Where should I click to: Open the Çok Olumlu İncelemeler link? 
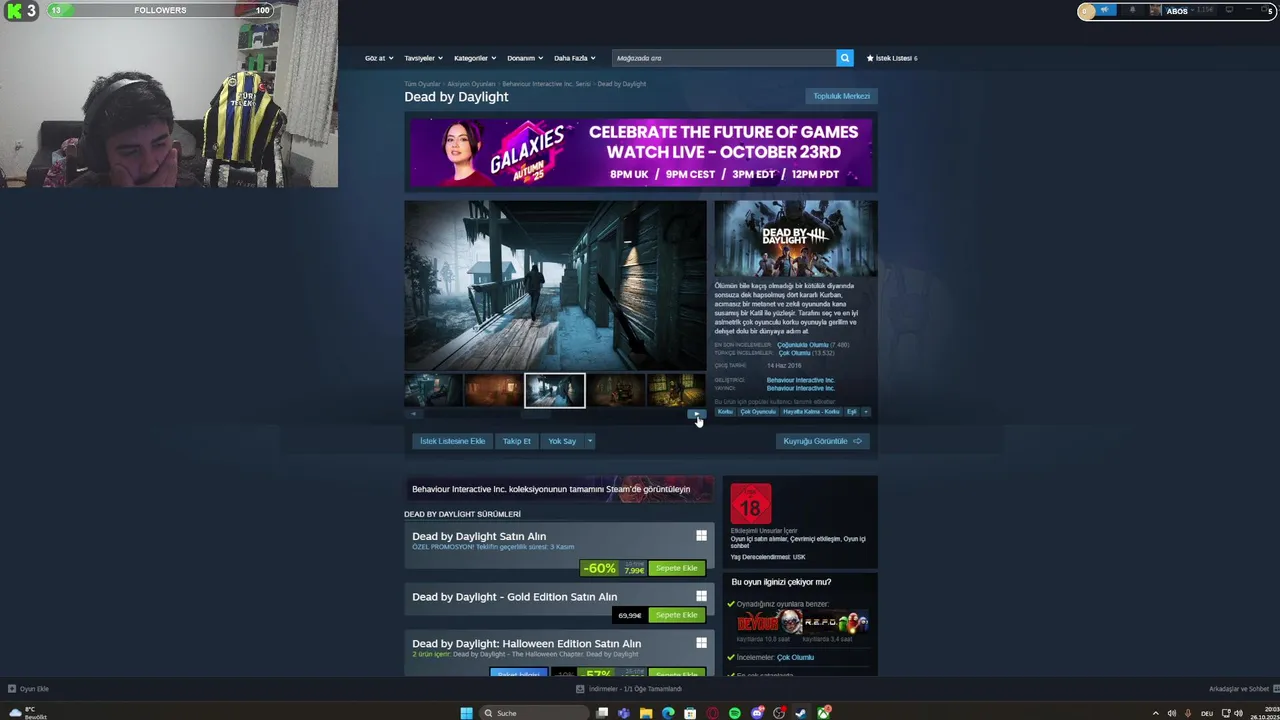[x=795, y=657]
